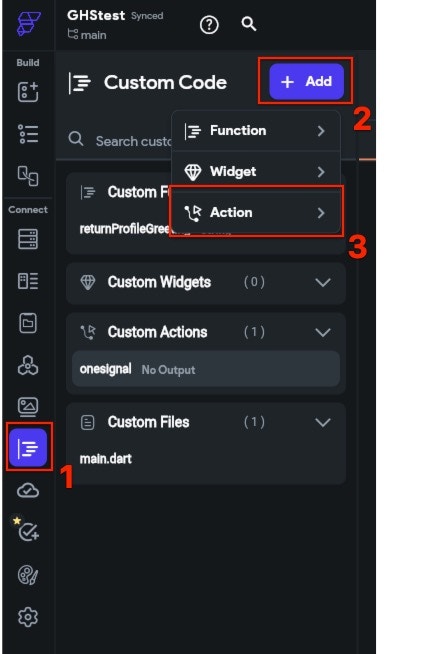Open the Firestore database icon under Connect
This screenshot has width=440, height=654.
pos(28,239)
